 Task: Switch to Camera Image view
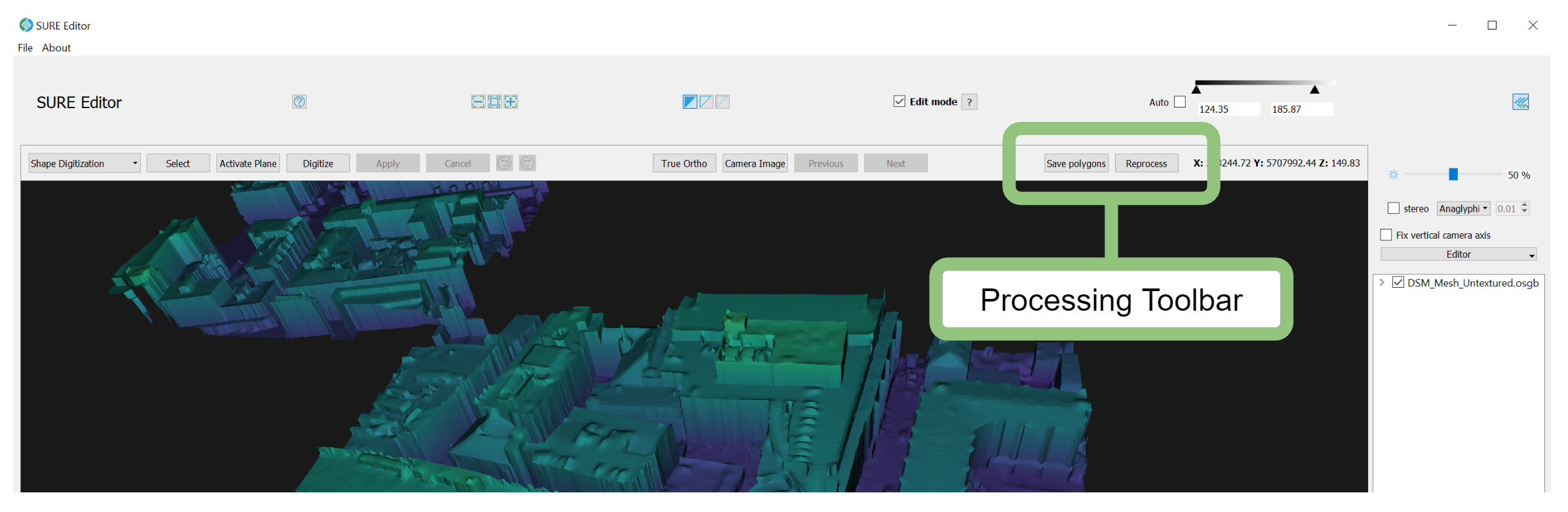[755, 163]
